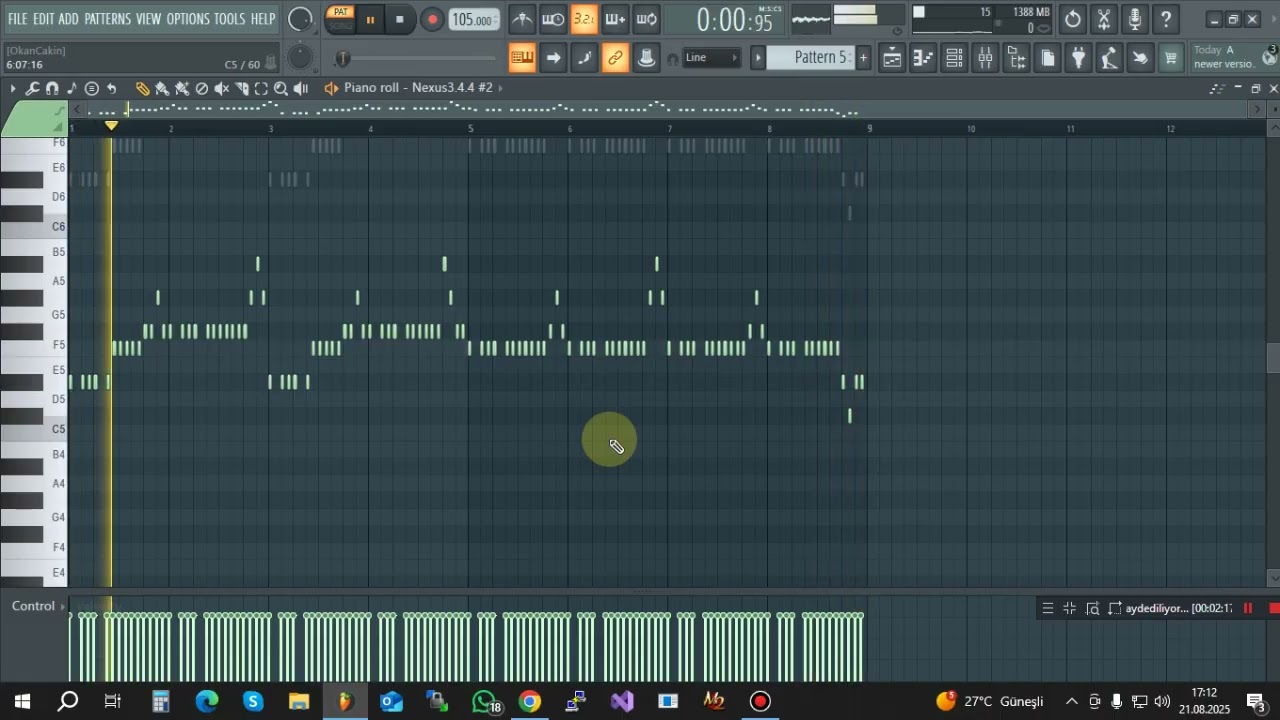Screen dimensions: 1280x720
Task: Open the project picker (pages icon)
Action: pos(1047,58)
